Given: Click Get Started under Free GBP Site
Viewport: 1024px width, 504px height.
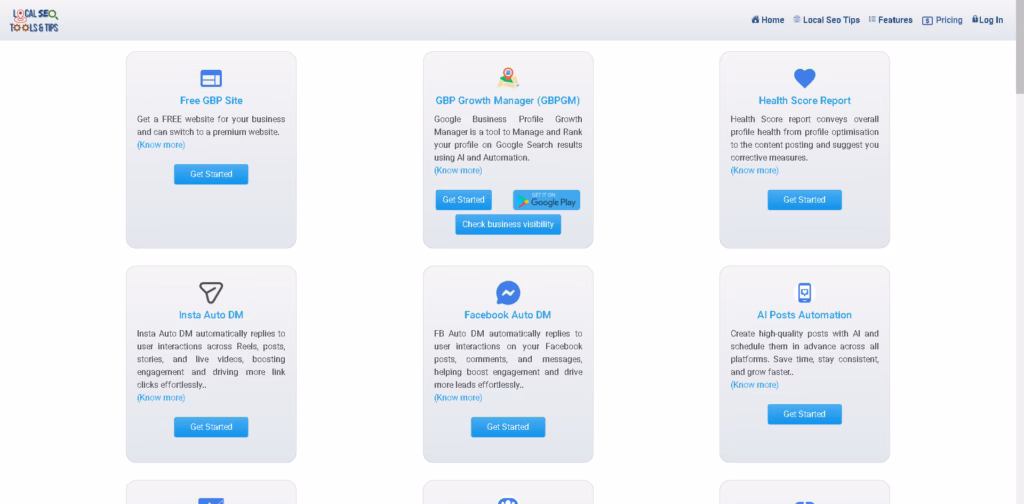Looking at the screenshot, I should point(211,174).
